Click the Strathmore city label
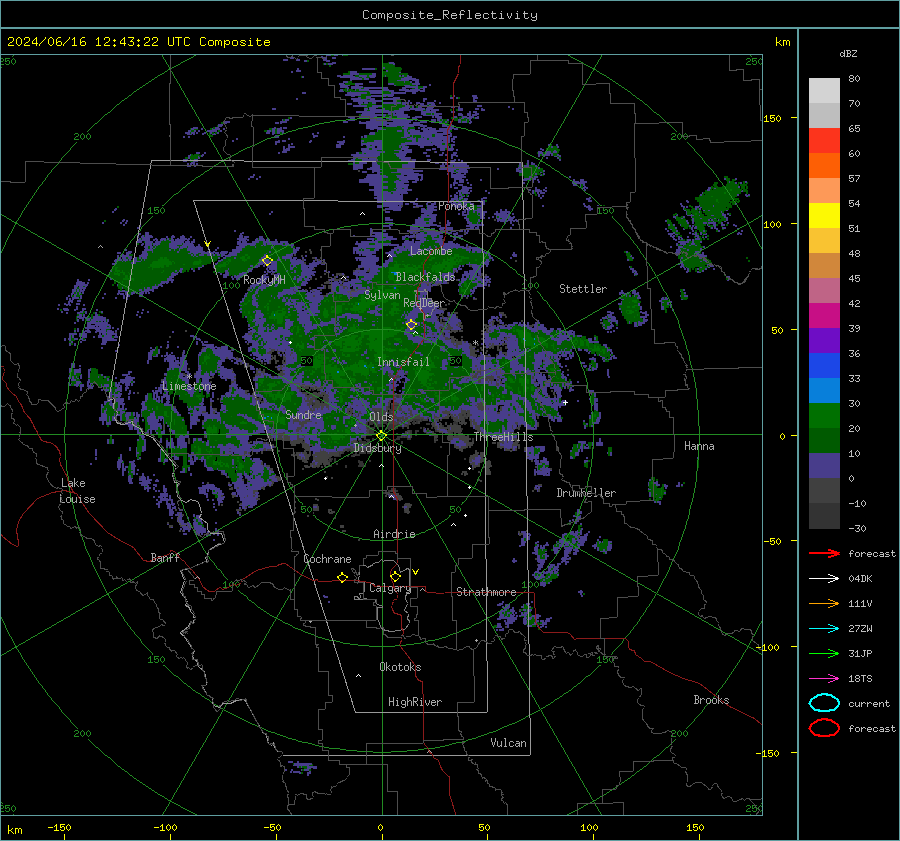Image resolution: width=900 pixels, height=841 pixels. (486, 592)
